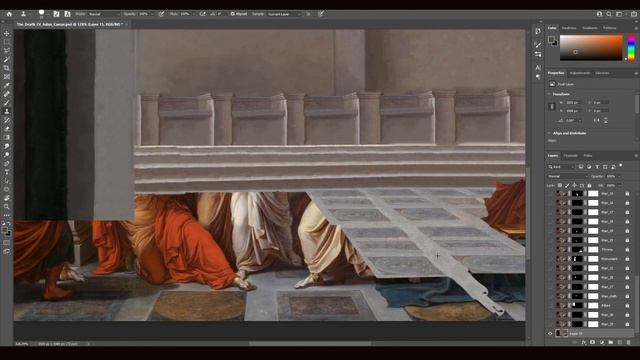640x360 pixels.
Task: Select the Magic Wand tool
Action: 7,60
